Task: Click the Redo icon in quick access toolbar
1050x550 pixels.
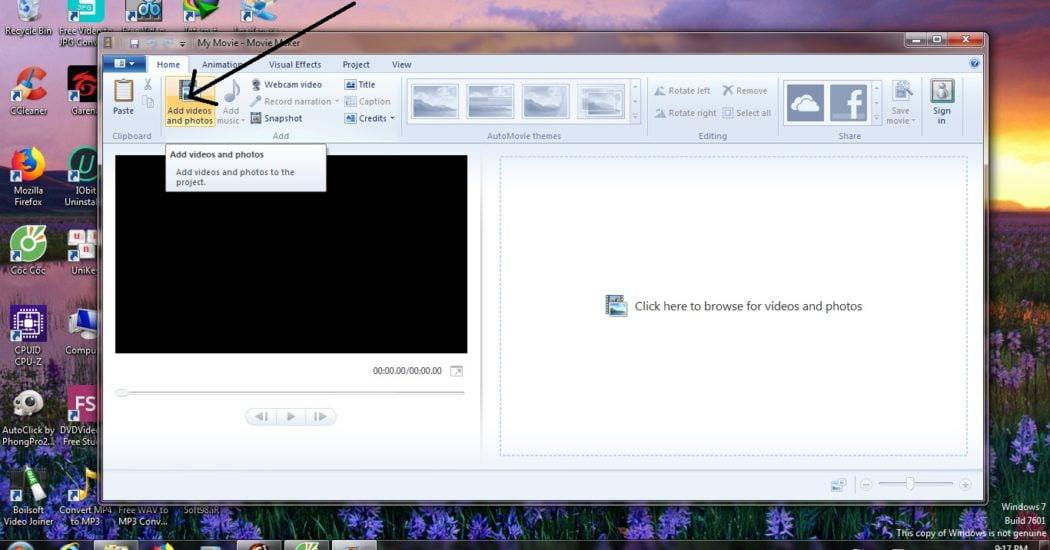Action: click(x=167, y=43)
